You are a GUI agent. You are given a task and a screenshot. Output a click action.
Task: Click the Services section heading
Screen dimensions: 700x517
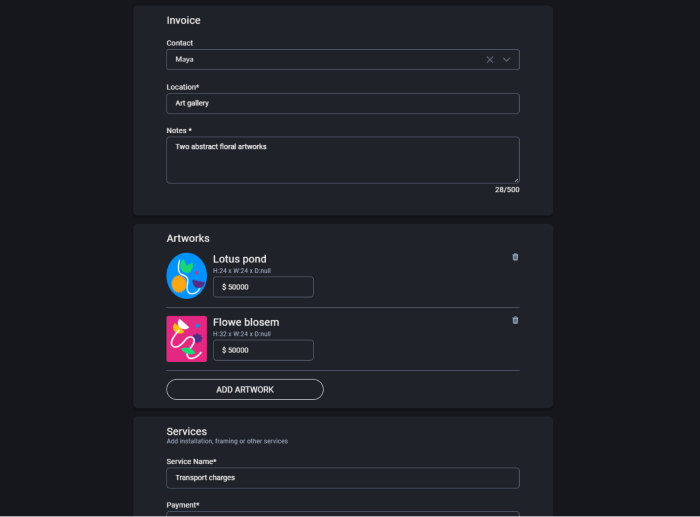(x=187, y=432)
